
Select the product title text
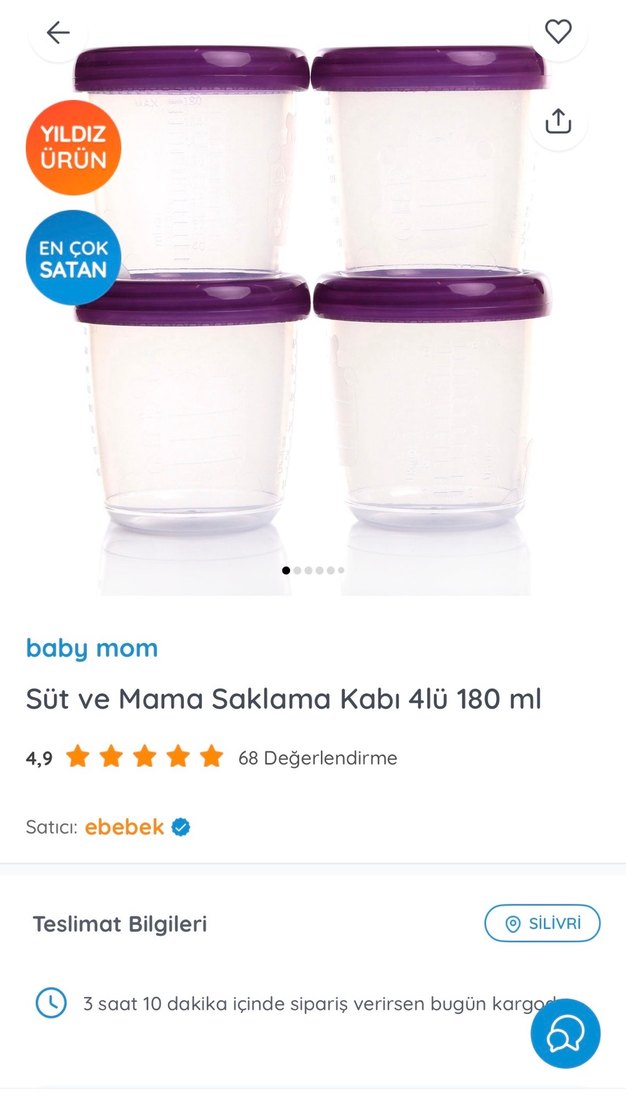click(x=282, y=700)
